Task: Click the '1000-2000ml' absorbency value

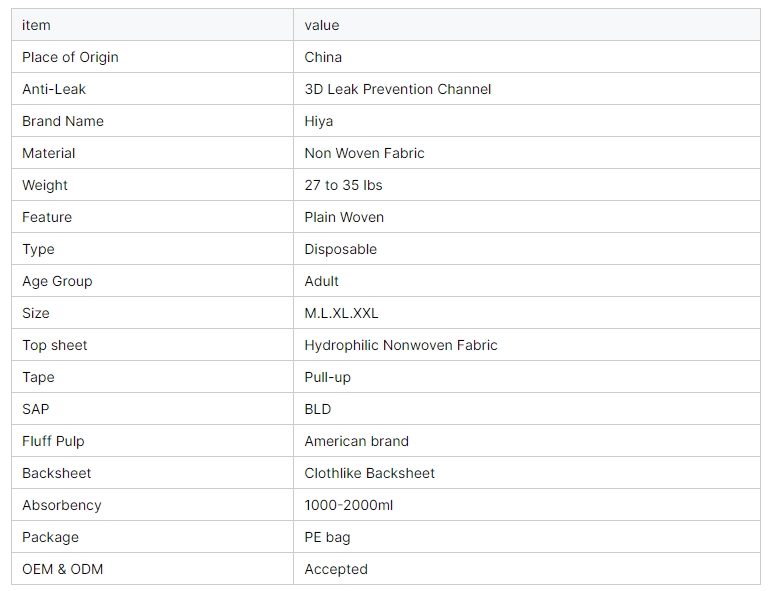Action: (349, 505)
